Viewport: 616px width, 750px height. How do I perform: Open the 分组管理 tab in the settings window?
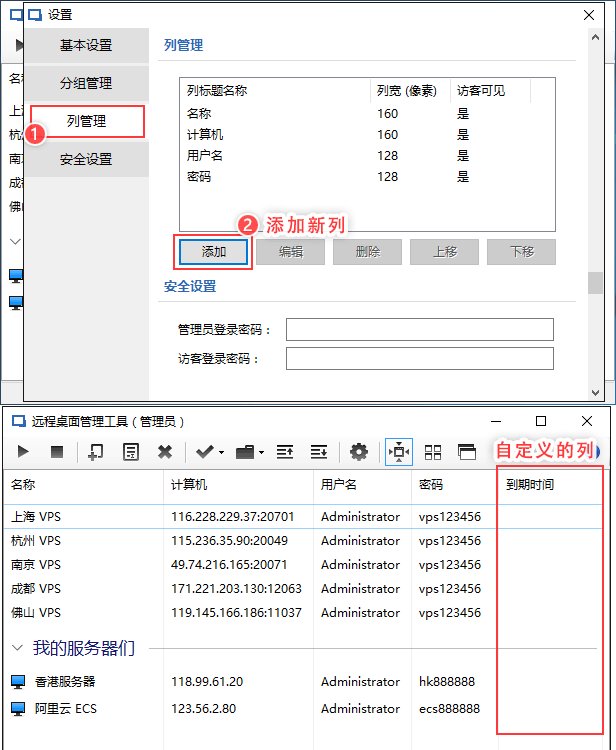87,83
